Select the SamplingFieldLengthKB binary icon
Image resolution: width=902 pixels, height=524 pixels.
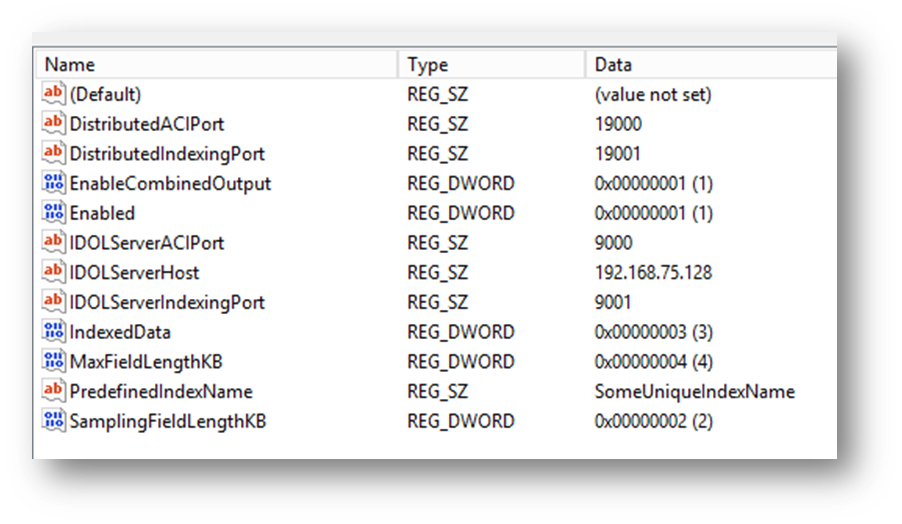[53, 420]
